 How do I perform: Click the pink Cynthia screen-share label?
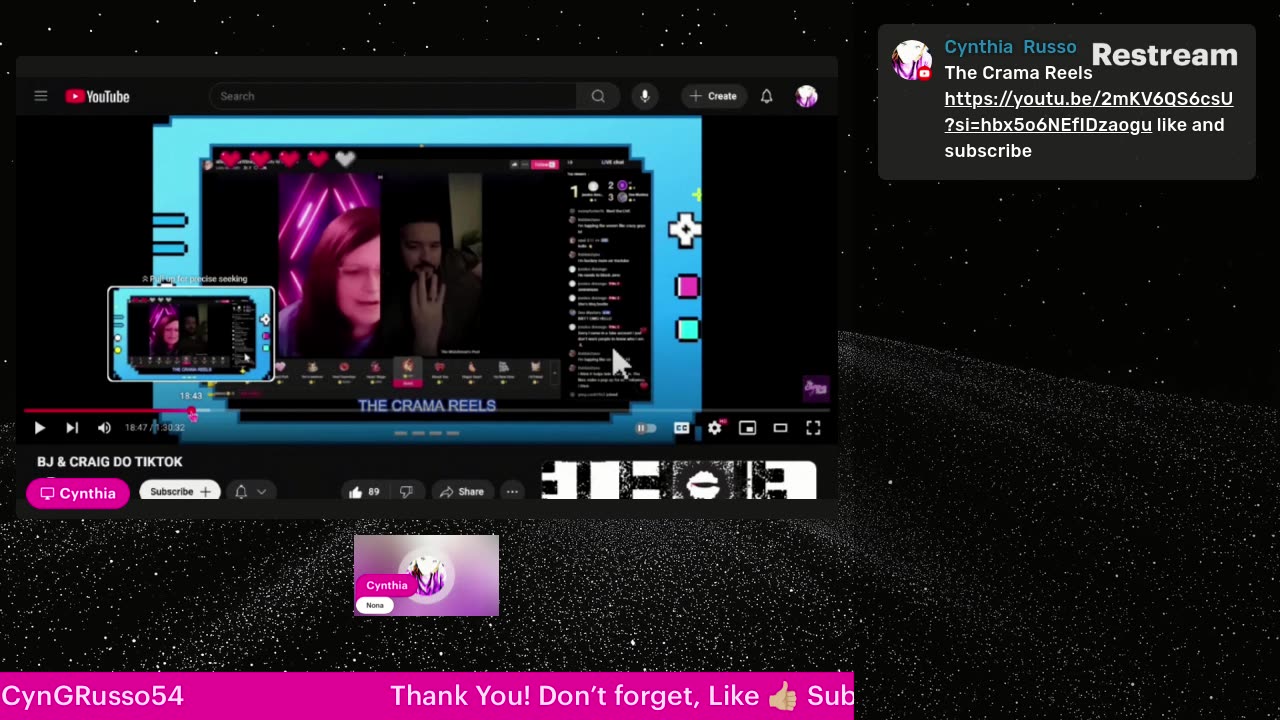point(78,493)
